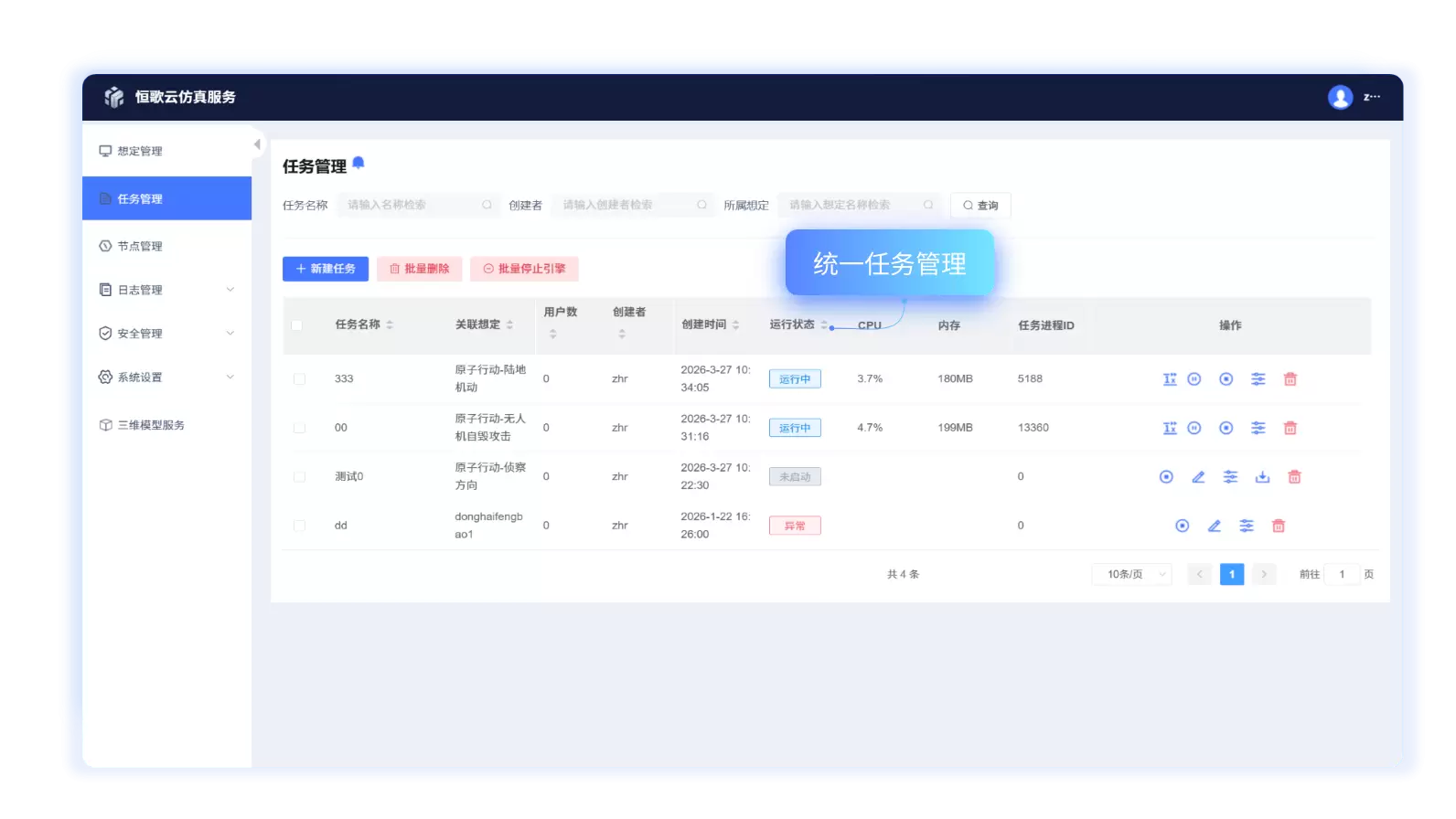The image size is (1456, 819).
Task: Click the 原子行动-无人机自毁攻击 cell
Action: (490, 428)
